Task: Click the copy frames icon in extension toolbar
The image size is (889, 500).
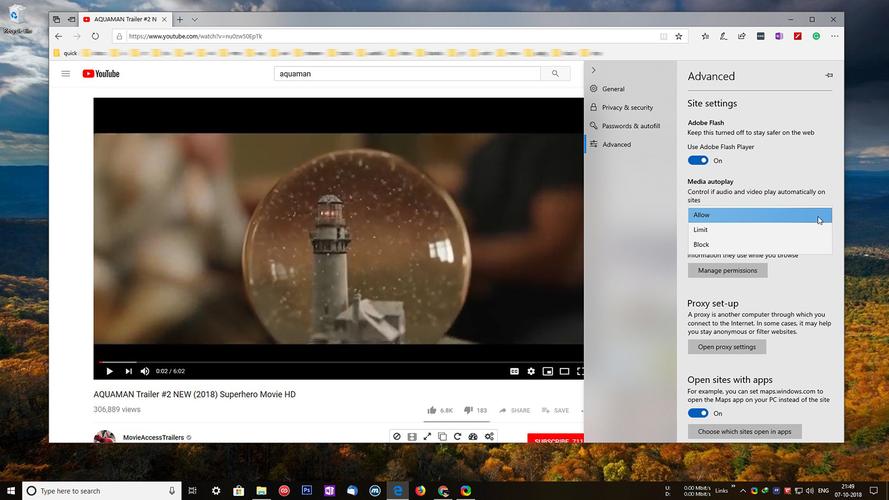Action: pyautogui.click(x=442, y=437)
